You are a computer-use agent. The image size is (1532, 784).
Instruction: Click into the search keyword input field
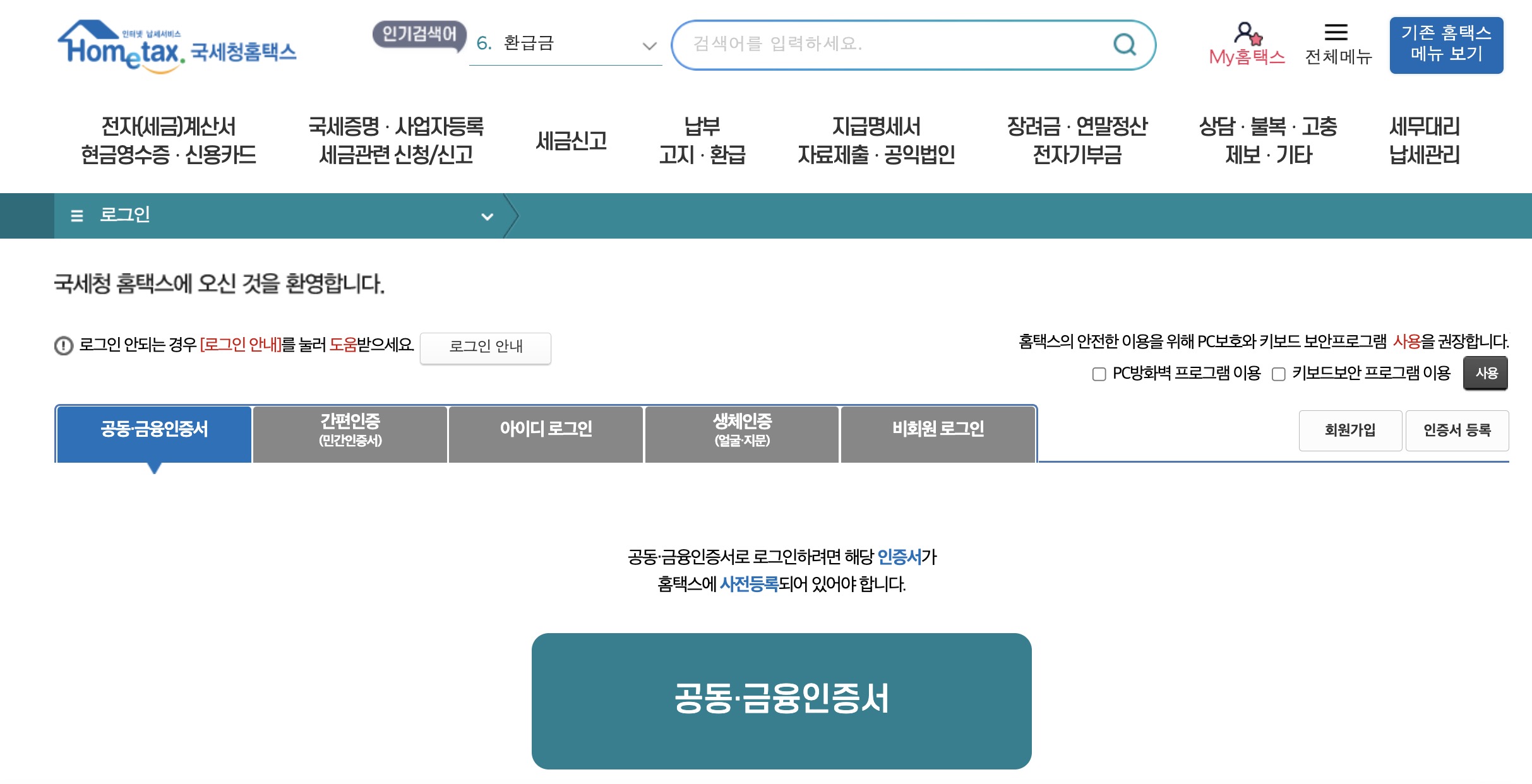pyautogui.click(x=884, y=44)
